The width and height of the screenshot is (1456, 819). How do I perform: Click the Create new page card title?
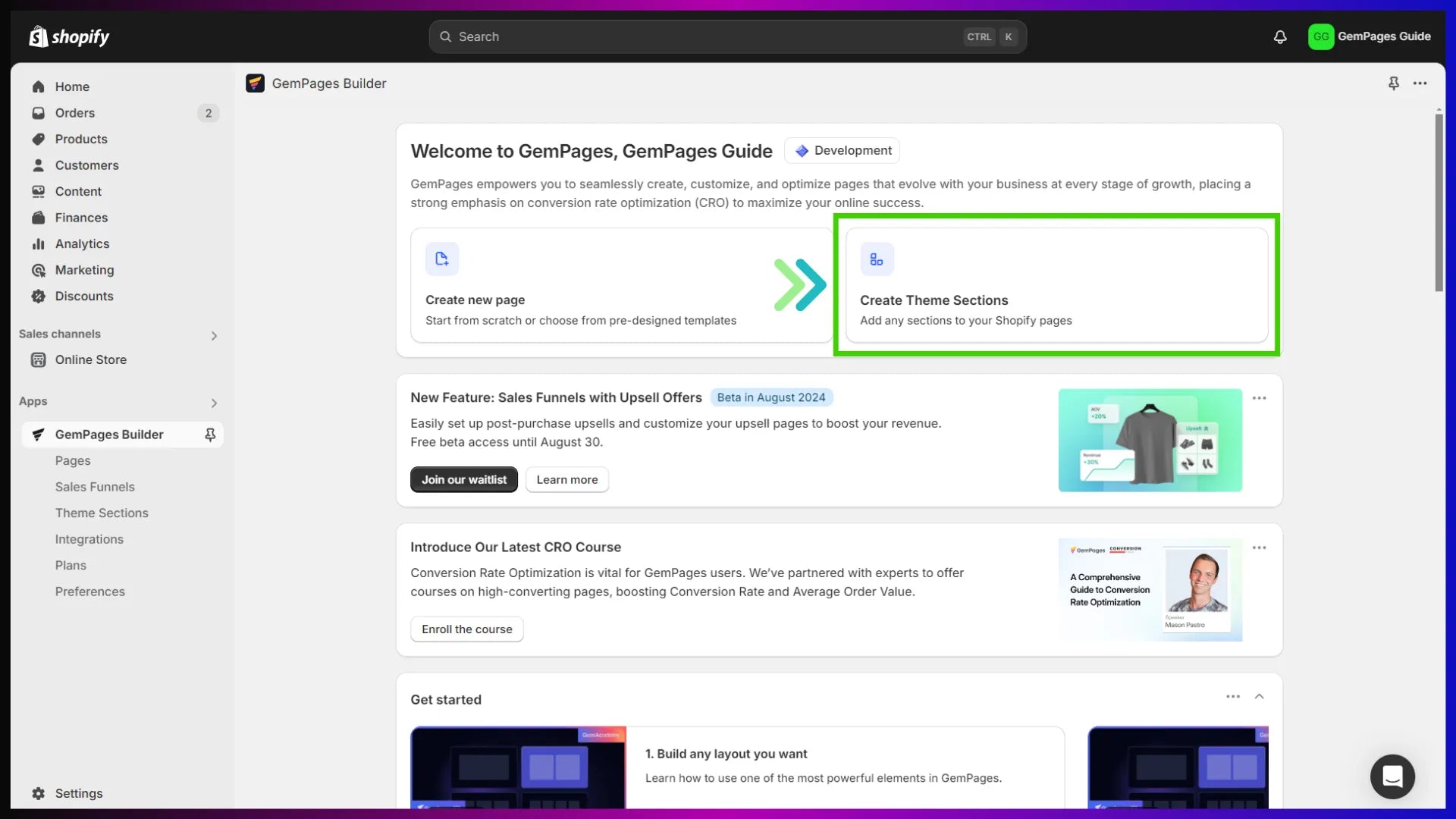click(475, 300)
